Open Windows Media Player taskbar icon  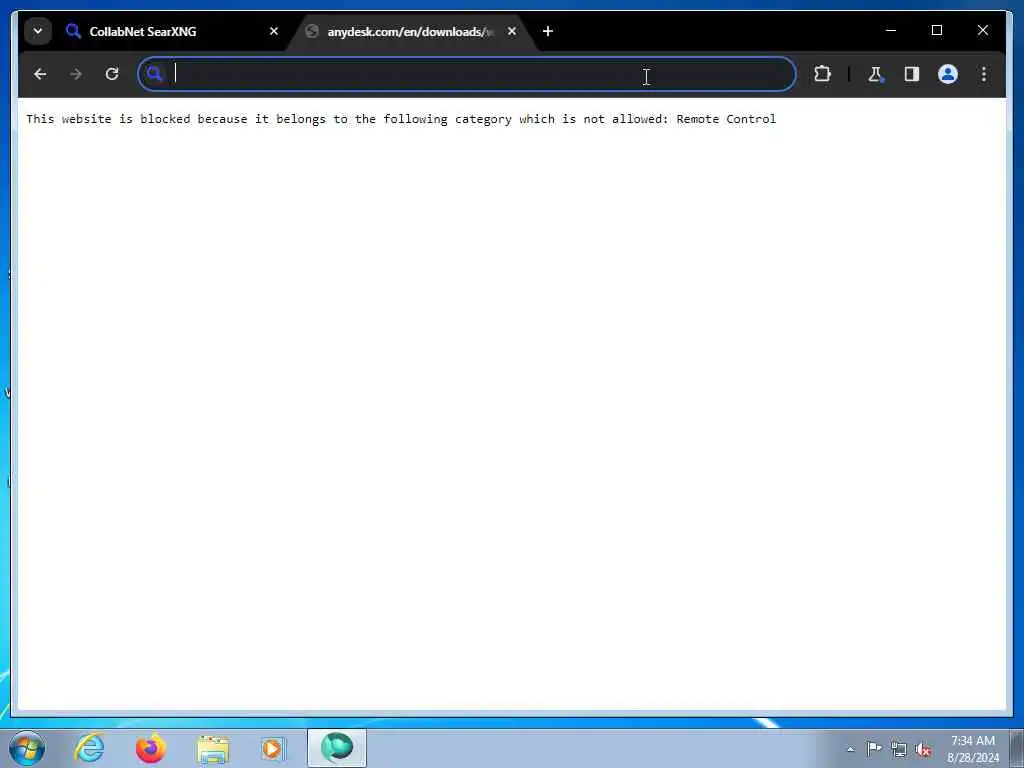pyautogui.click(x=273, y=748)
